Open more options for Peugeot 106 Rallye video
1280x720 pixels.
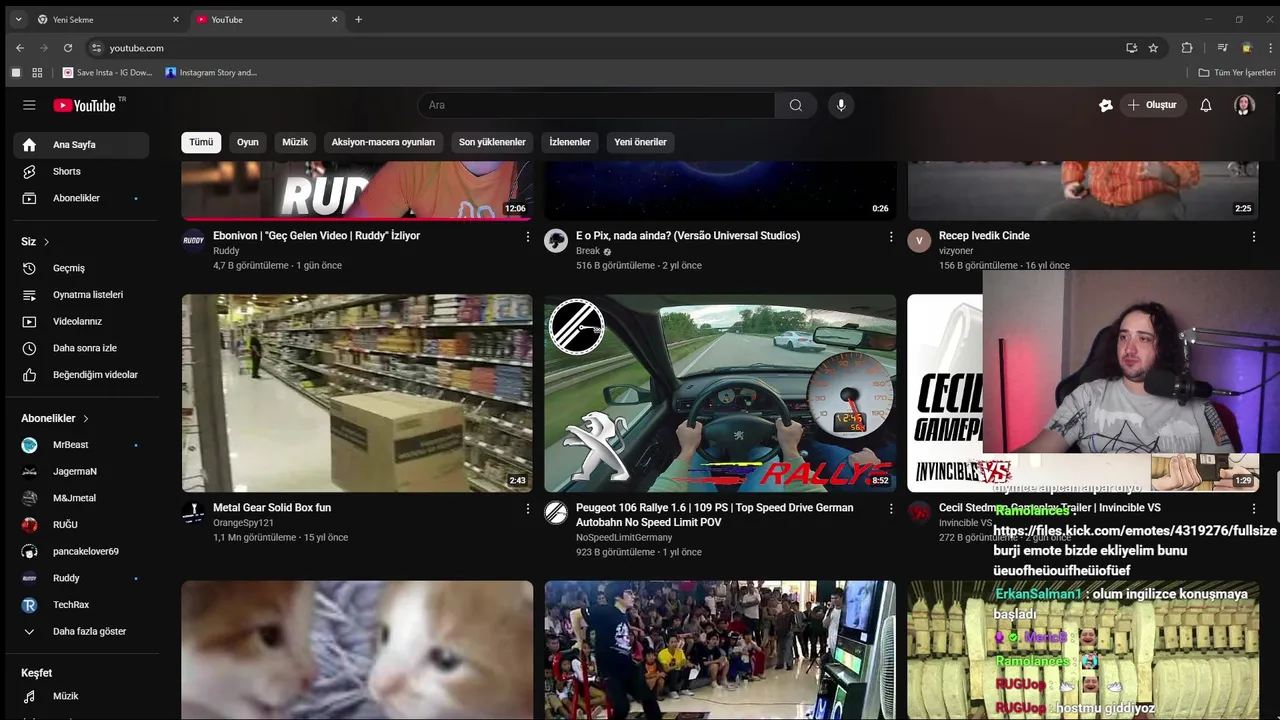891,509
